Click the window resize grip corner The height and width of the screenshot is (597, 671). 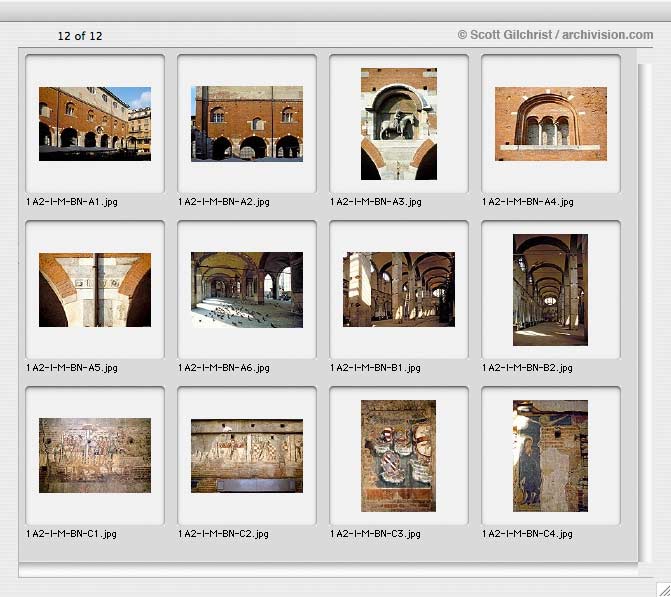coord(663,590)
